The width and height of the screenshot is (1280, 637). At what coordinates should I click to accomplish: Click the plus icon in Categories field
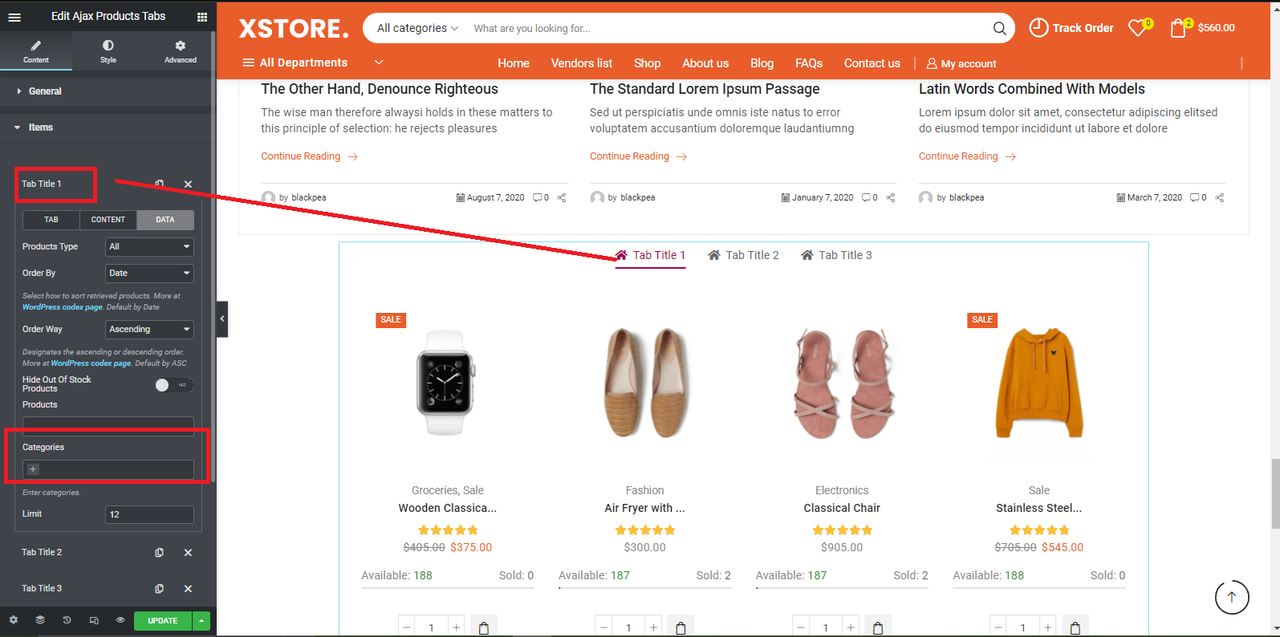coord(33,469)
